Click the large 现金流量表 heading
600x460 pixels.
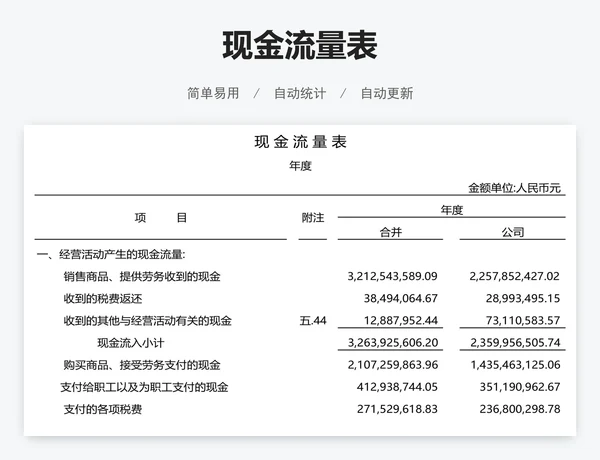coord(300,46)
